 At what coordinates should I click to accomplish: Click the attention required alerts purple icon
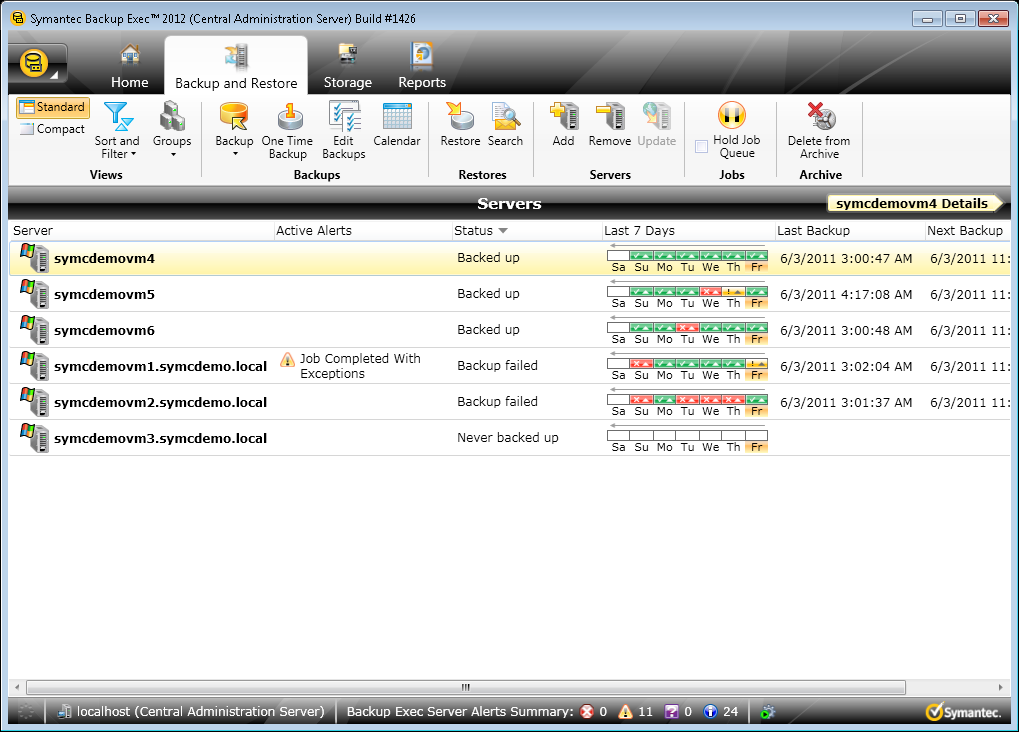point(671,712)
